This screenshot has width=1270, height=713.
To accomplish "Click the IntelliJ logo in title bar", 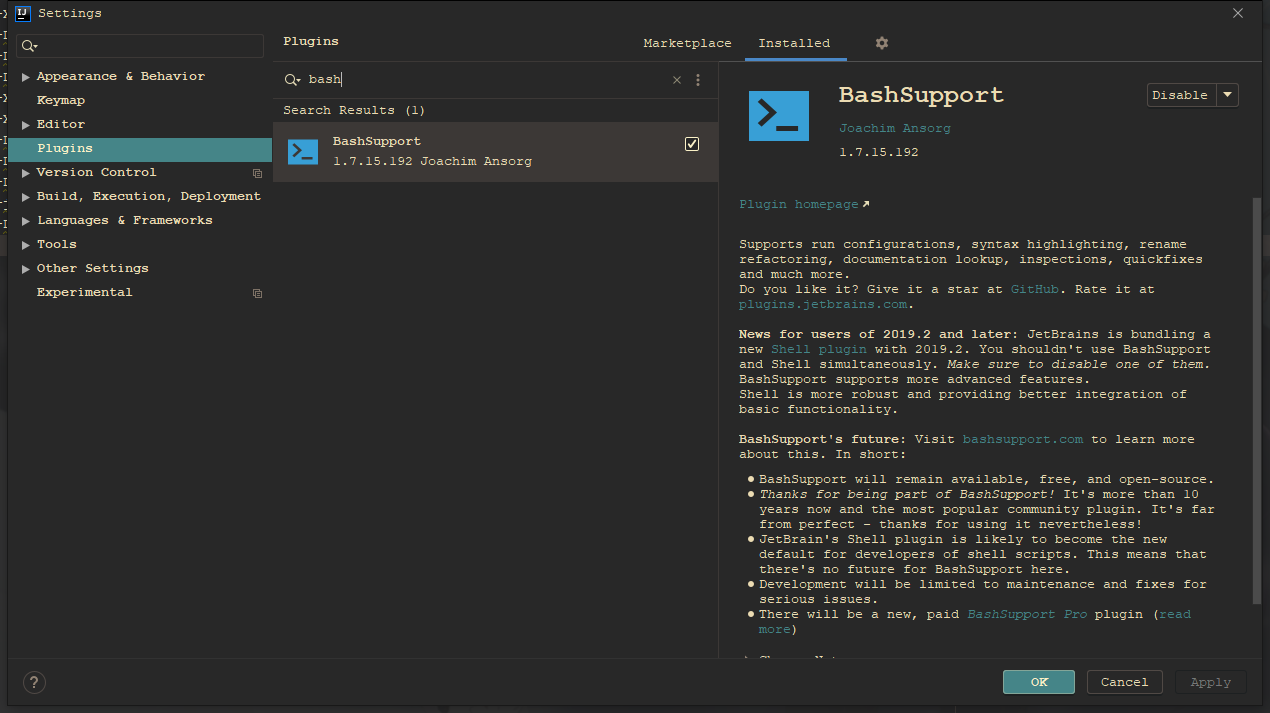I will [x=23, y=13].
